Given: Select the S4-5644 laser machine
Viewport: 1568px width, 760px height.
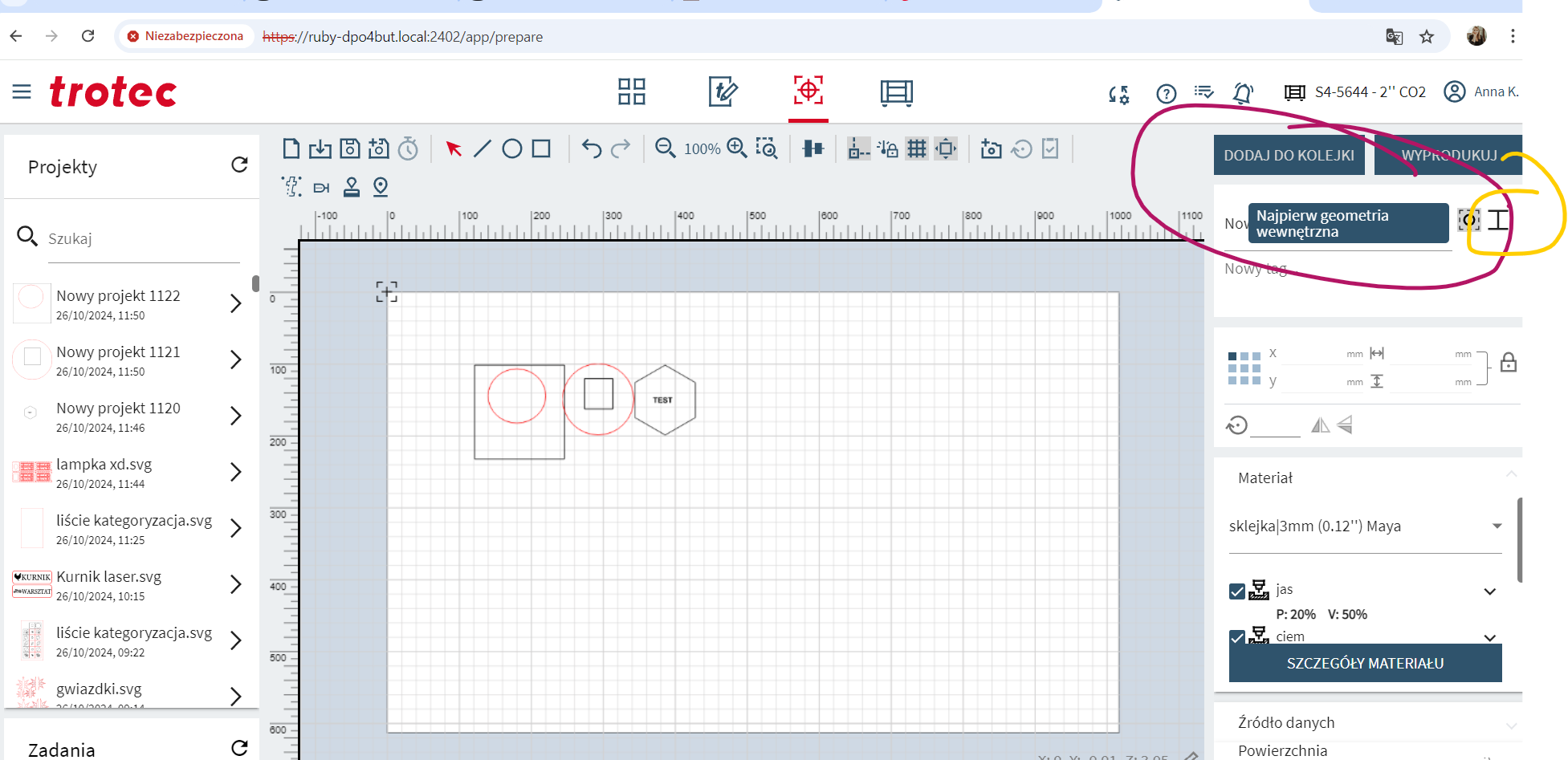Looking at the screenshot, I should (1355, 92).
